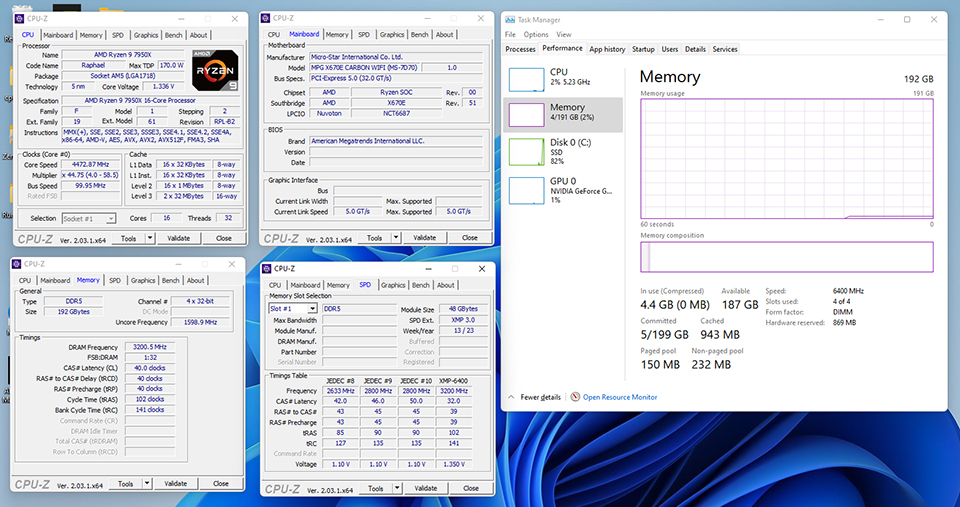Screen dimensions: 960x507
Task: Open the Options menu in Task Manager
Action: click(x=536, y=34)
